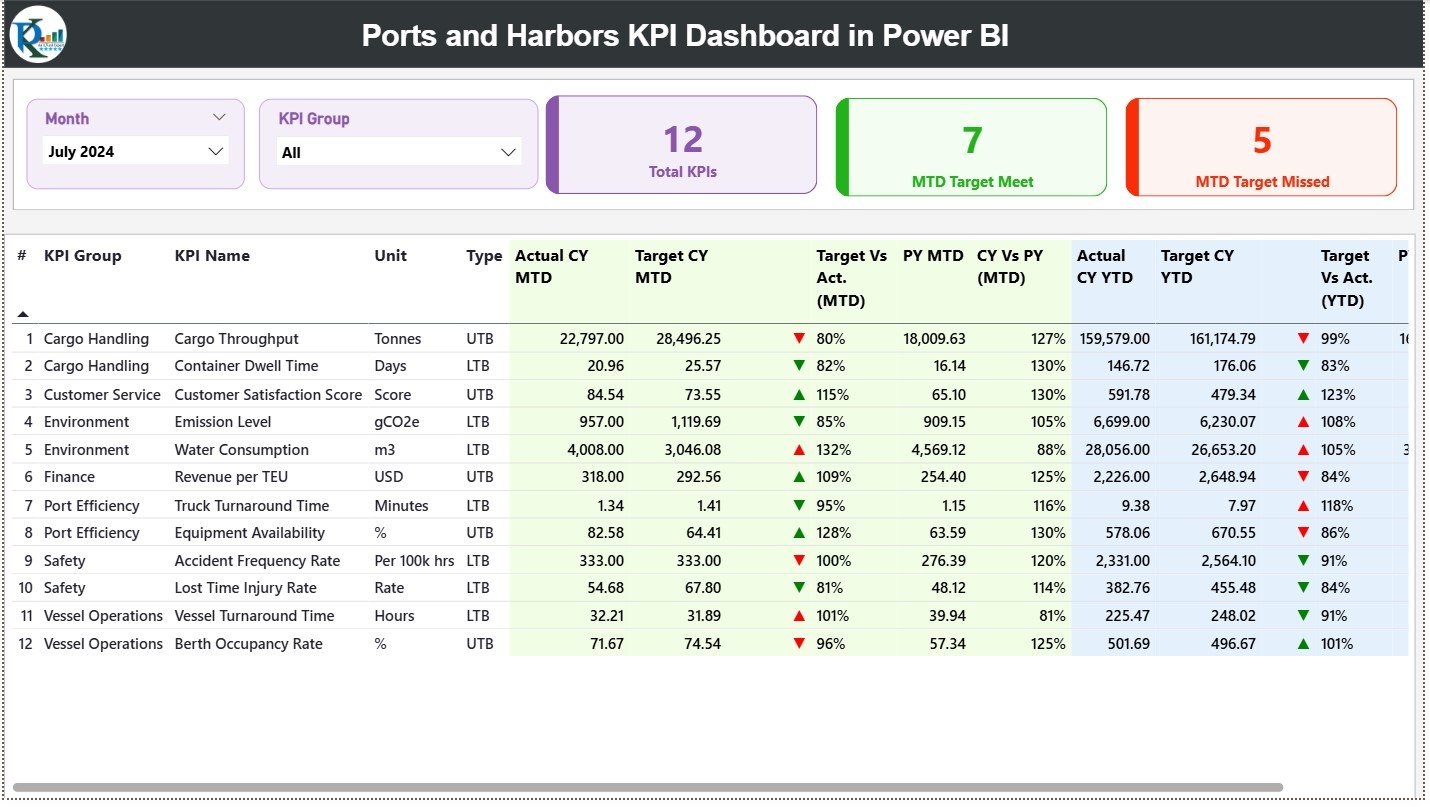
Task: Click red up-arrow beside Water Consumption 132%
Action: coord(797,449)
